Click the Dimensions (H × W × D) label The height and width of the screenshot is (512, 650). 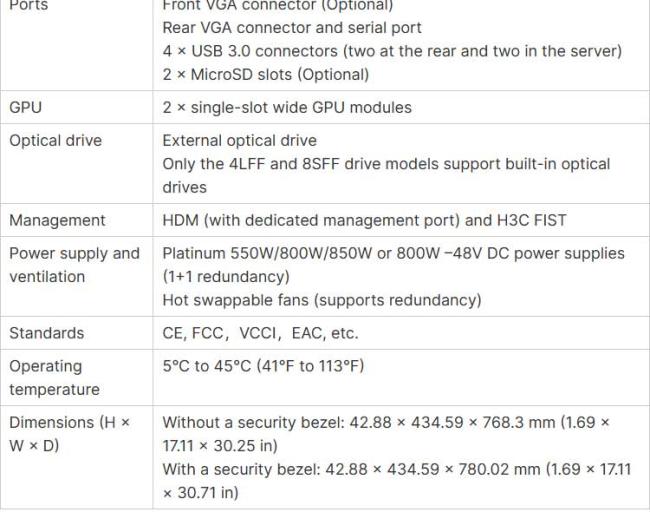[x=70, y=434]
